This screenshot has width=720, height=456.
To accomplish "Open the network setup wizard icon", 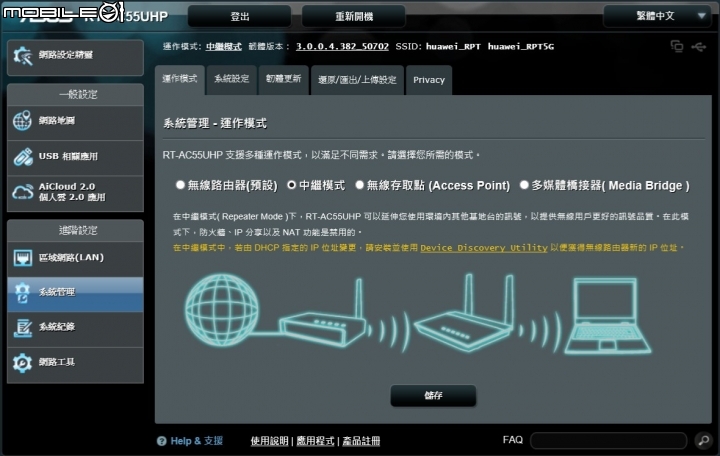I will click(22, 56).
